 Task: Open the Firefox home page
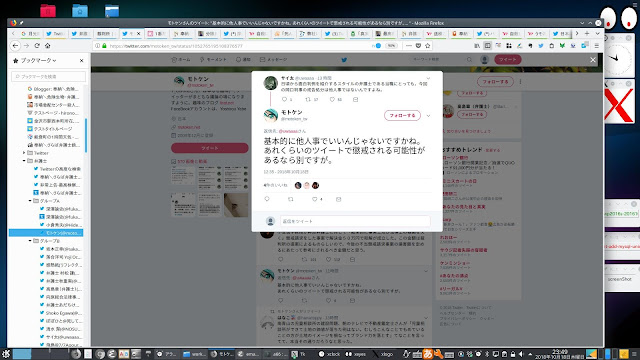[47, 46]
